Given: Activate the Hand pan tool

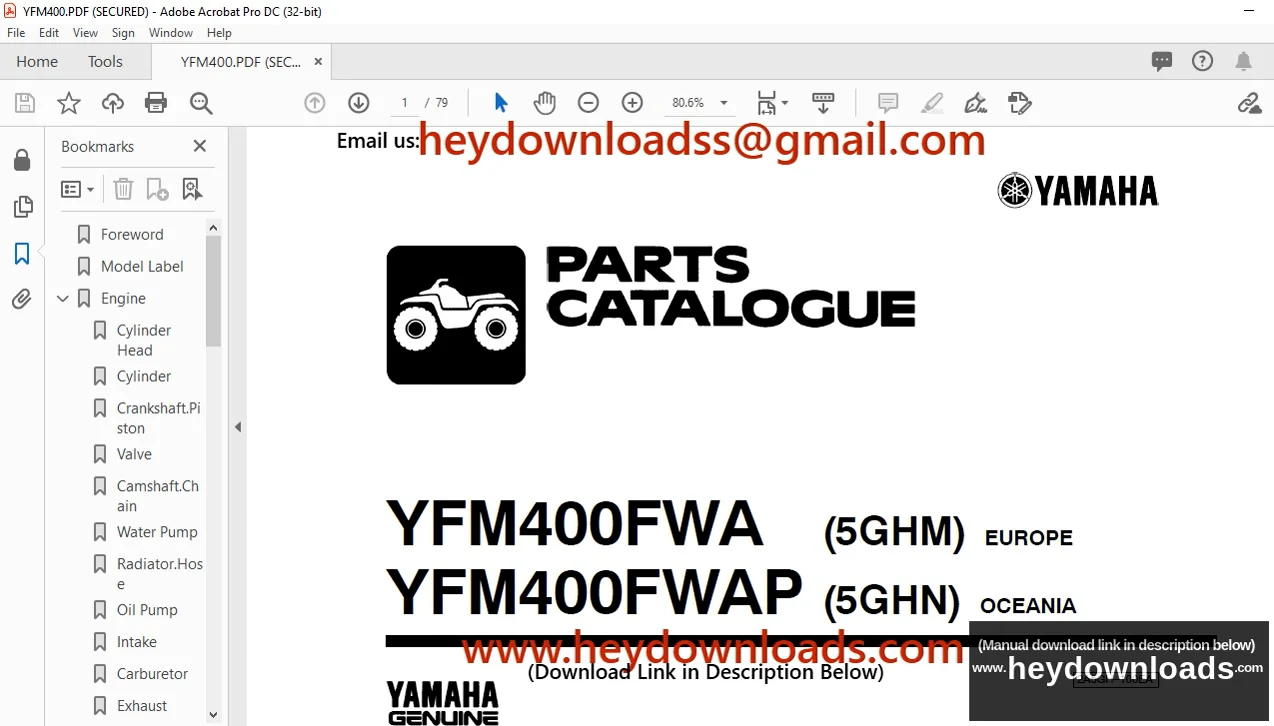Looking at the screenshot, I should pos(544,103).
